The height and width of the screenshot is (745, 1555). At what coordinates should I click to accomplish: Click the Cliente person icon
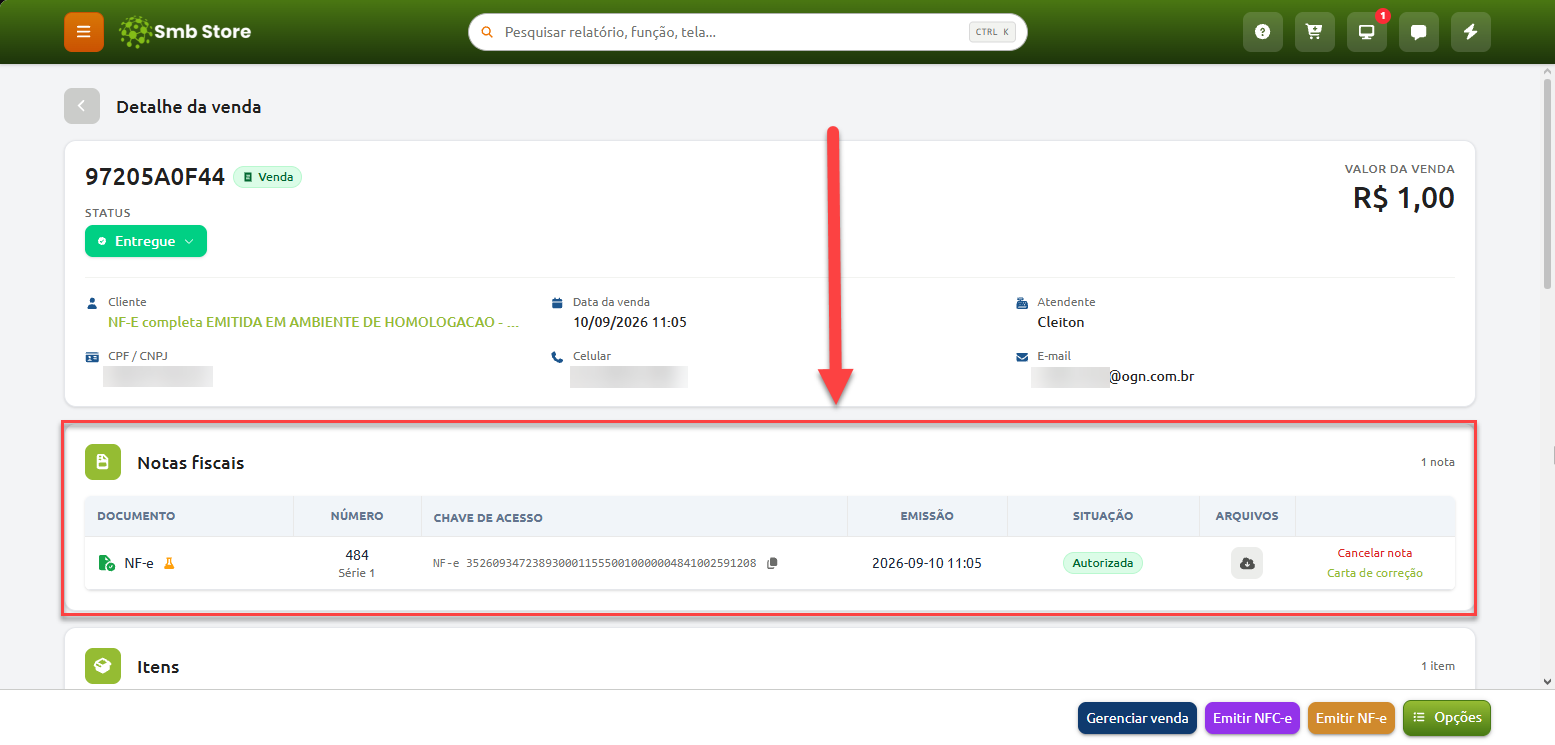(92, 302)
